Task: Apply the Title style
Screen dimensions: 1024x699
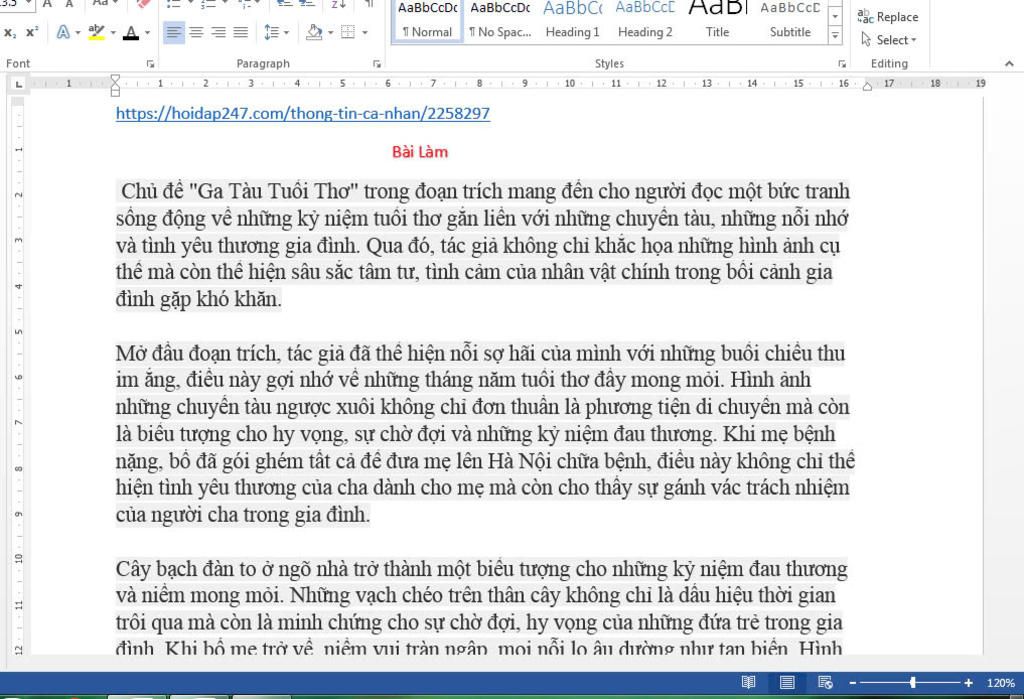Action: [x=717, y=20]
